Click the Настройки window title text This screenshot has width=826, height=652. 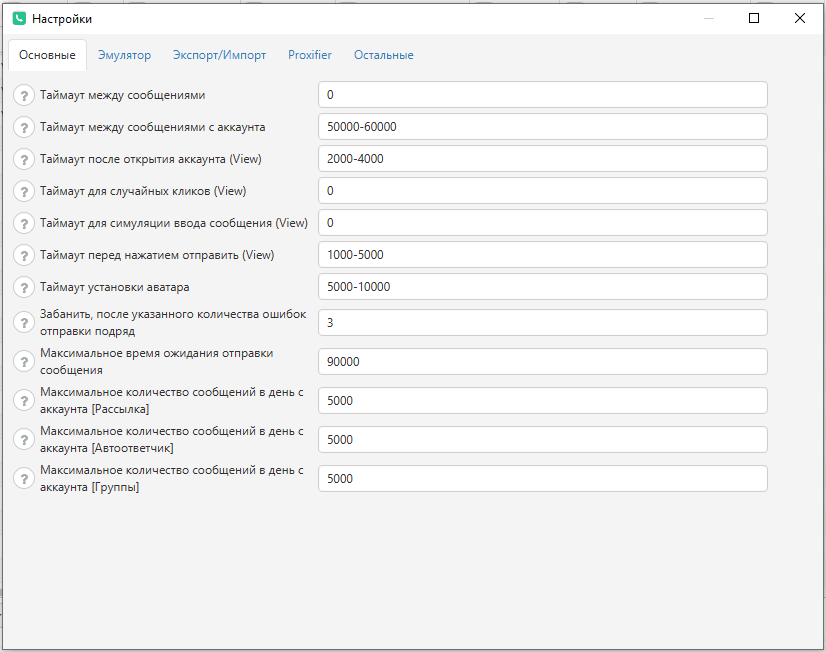coord(62,19)
